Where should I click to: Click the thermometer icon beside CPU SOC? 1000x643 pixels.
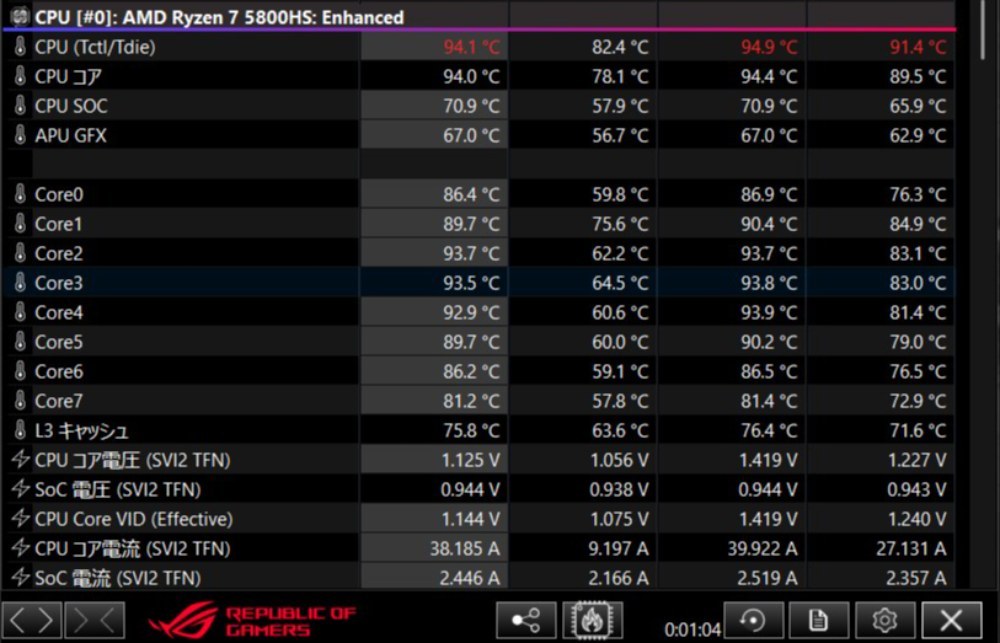(x=20, y=106)
